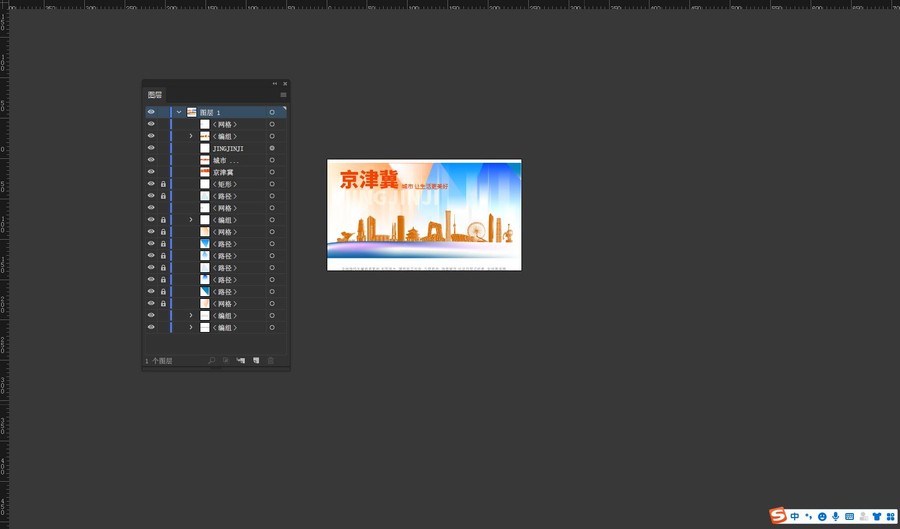Collapse the panel using the double-arrow icon
Viewport: 900px width, 529px height.
(x=275, y=84)
